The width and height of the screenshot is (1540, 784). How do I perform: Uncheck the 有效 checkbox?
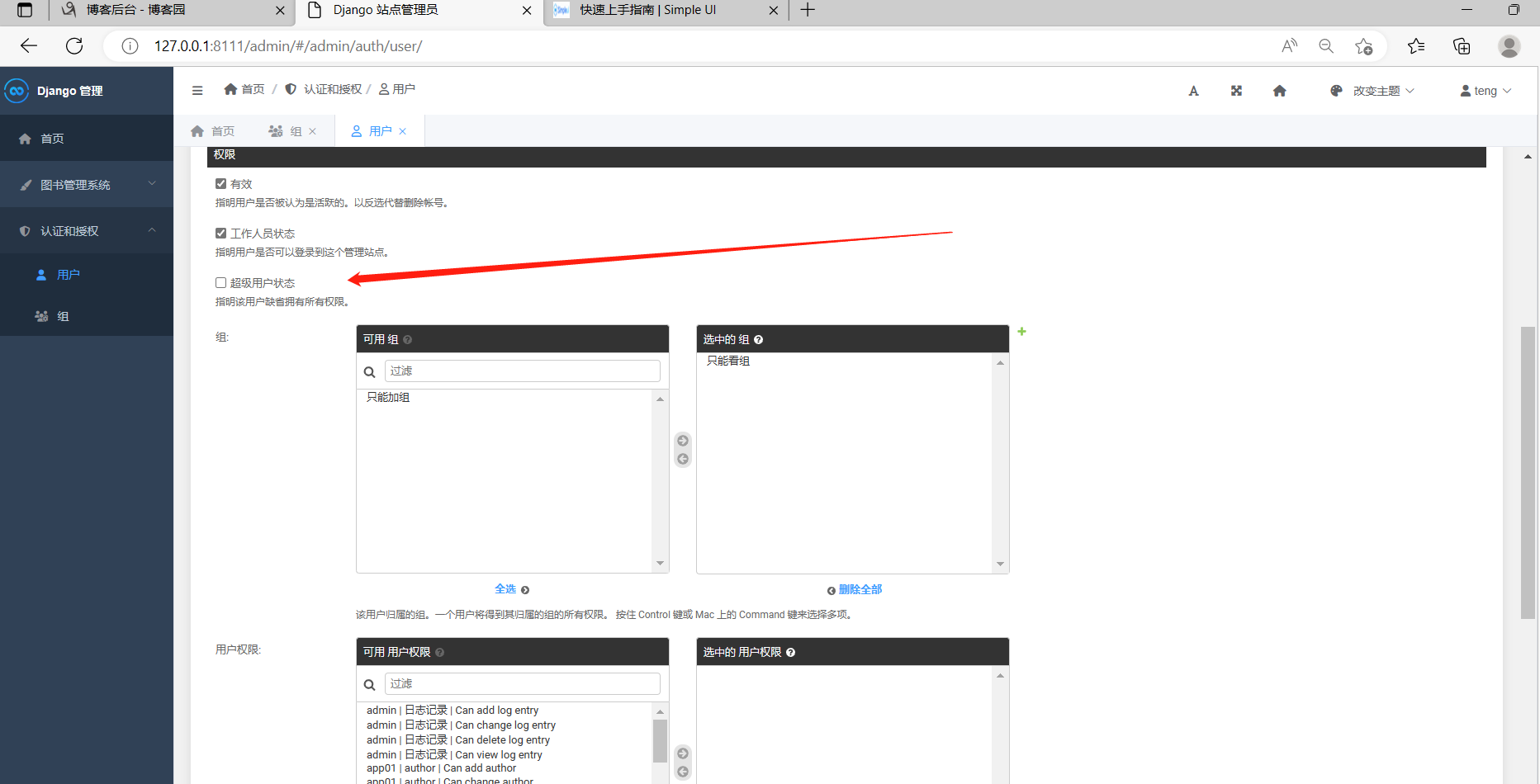point(220,184)
